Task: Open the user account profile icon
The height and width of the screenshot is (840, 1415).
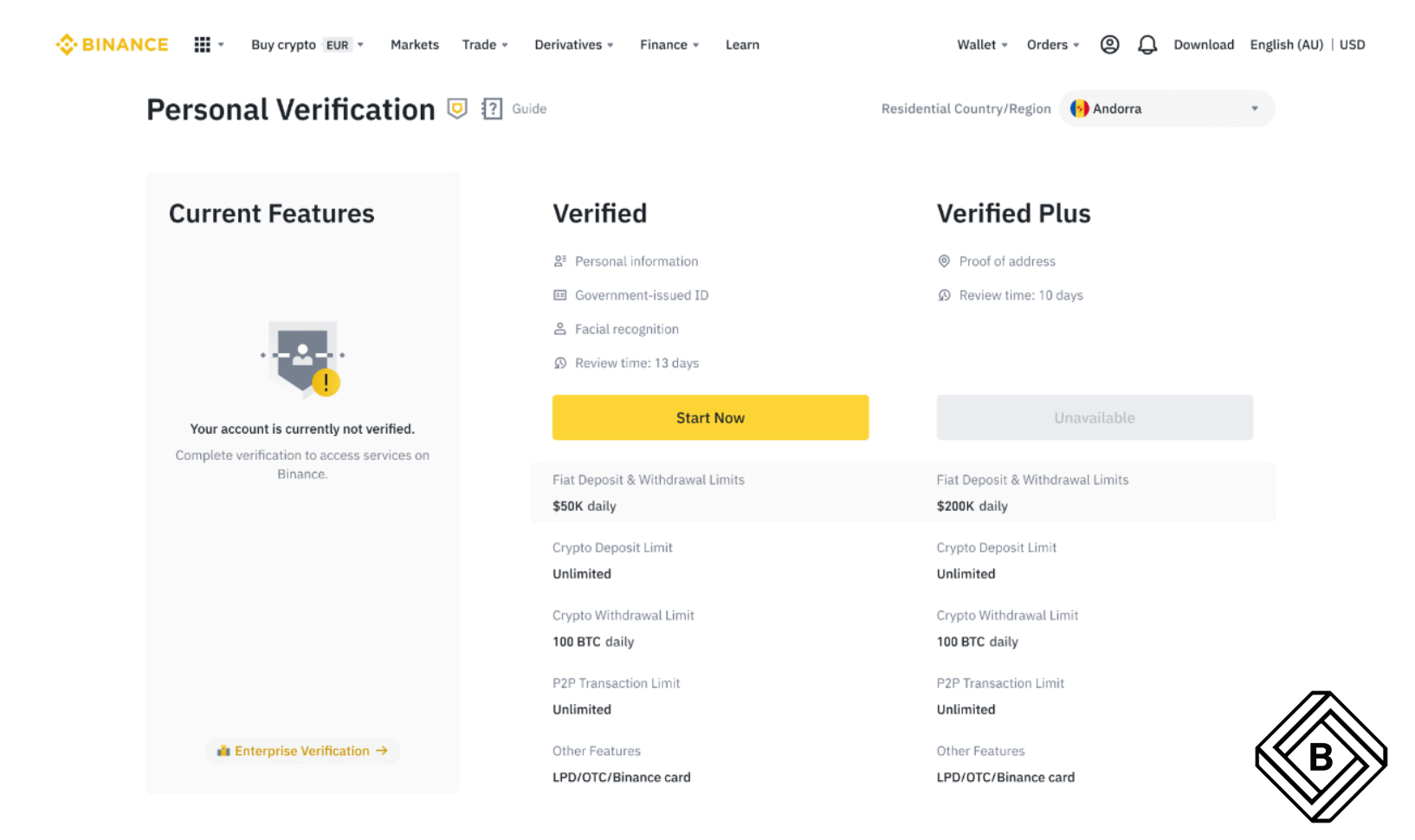Action: click(1109, 44)
